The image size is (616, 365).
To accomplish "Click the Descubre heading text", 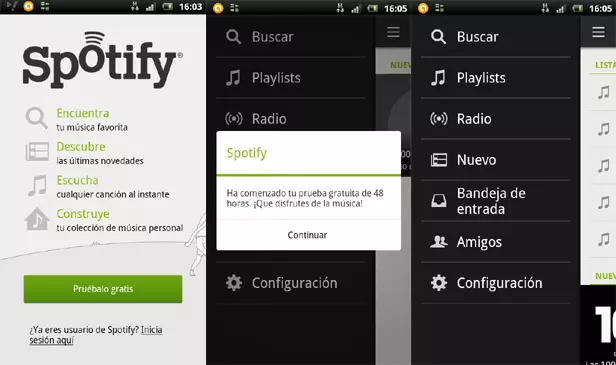I will click(x=81, y=147).
